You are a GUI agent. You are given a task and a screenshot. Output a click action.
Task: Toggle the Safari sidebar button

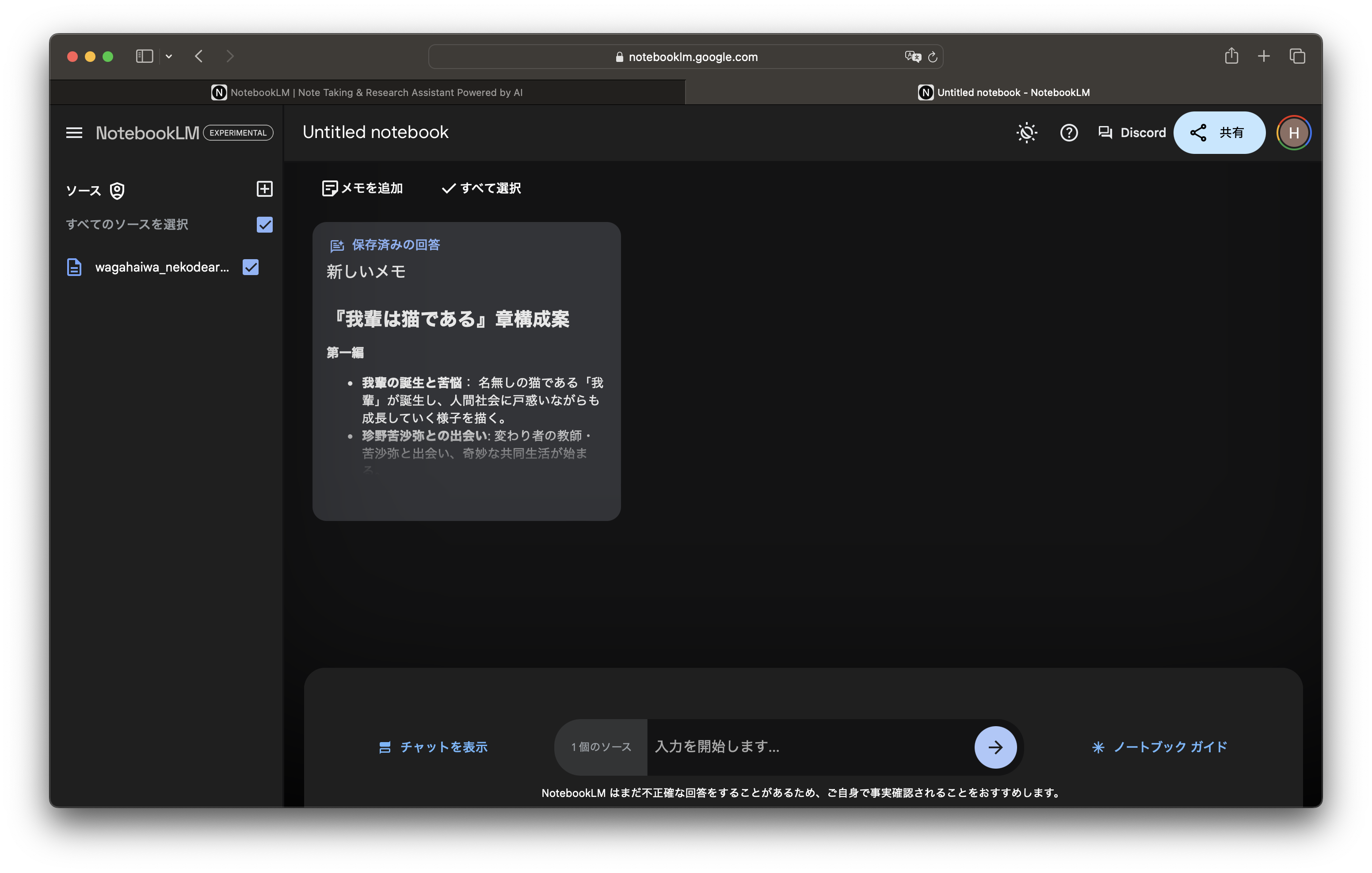[144, 56]
